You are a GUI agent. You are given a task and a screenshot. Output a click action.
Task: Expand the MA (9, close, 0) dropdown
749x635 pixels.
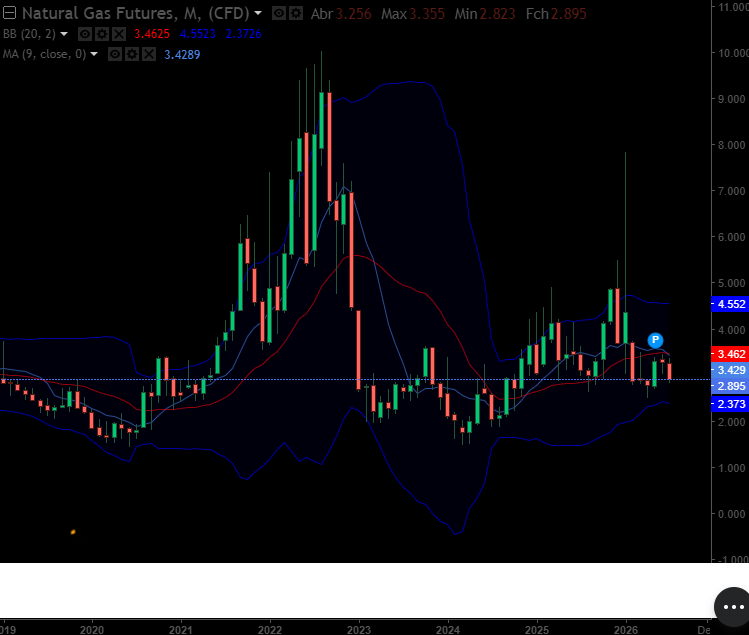pyautogui.click(x=94, y=54)
